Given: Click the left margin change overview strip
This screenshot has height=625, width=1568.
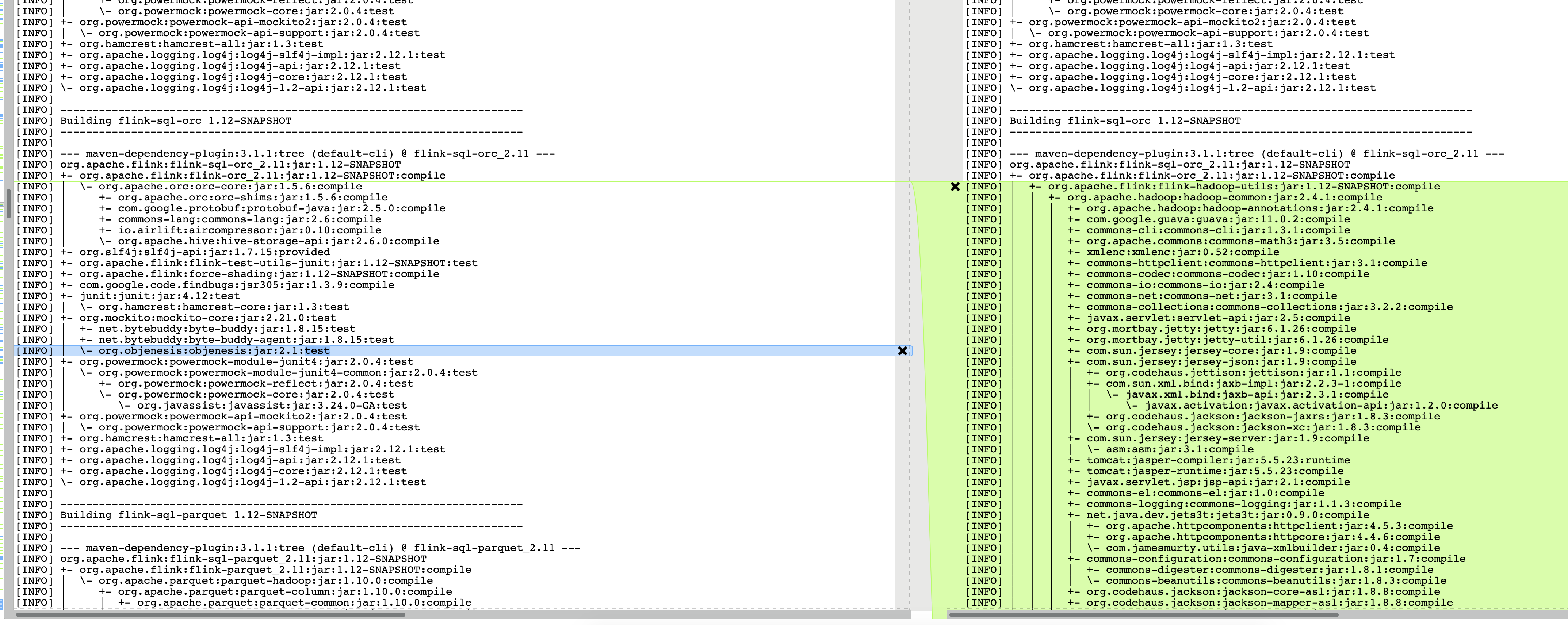Looking at the screenshot, I should pos(2,304).
